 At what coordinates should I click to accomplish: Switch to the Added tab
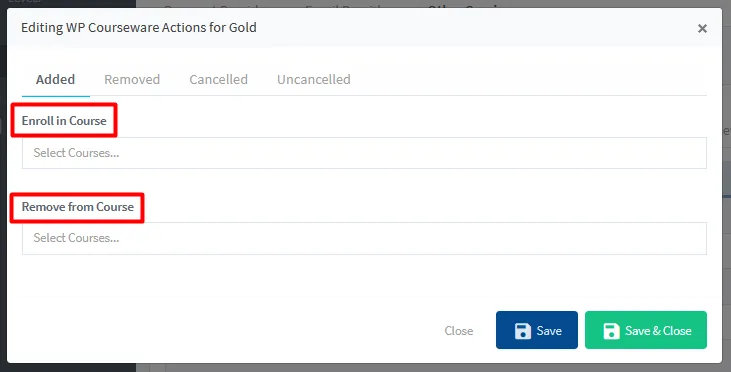55,79
